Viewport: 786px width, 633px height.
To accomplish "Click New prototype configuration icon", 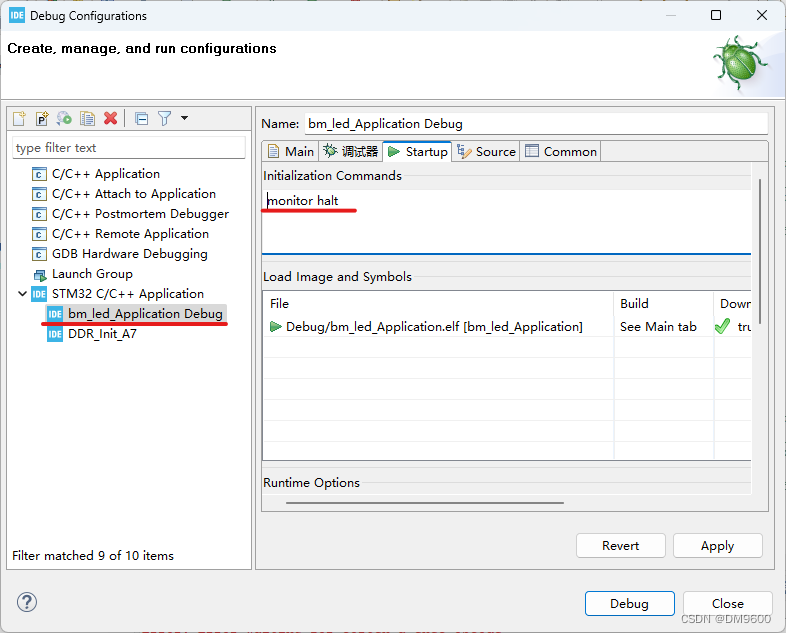I will (x=42, y=119).
